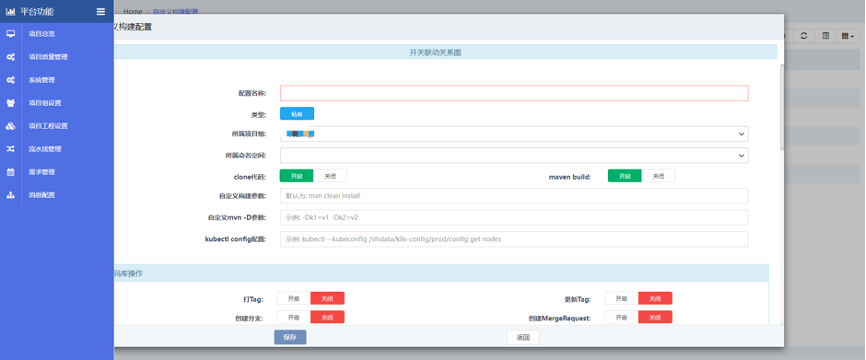
Task: Enable 打Tag by clicking 开启
Action: pyautogui.click(x=294, y=299)
